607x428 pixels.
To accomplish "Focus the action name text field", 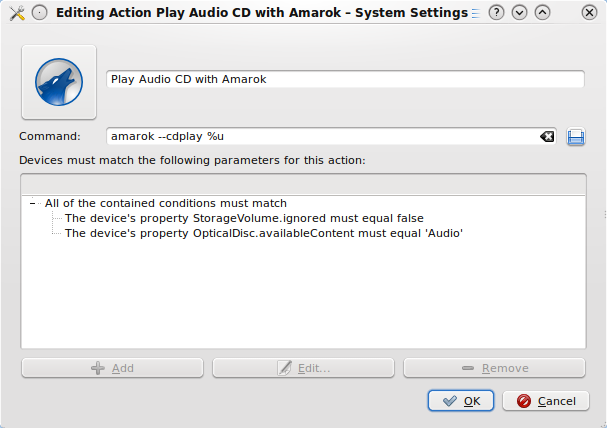I will [345, 80].
